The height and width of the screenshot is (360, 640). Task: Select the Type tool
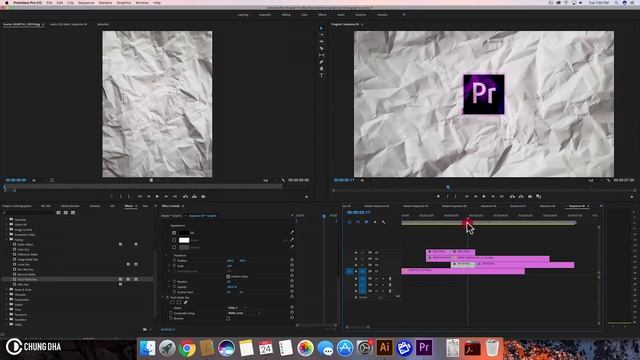(x=322, y=75)
